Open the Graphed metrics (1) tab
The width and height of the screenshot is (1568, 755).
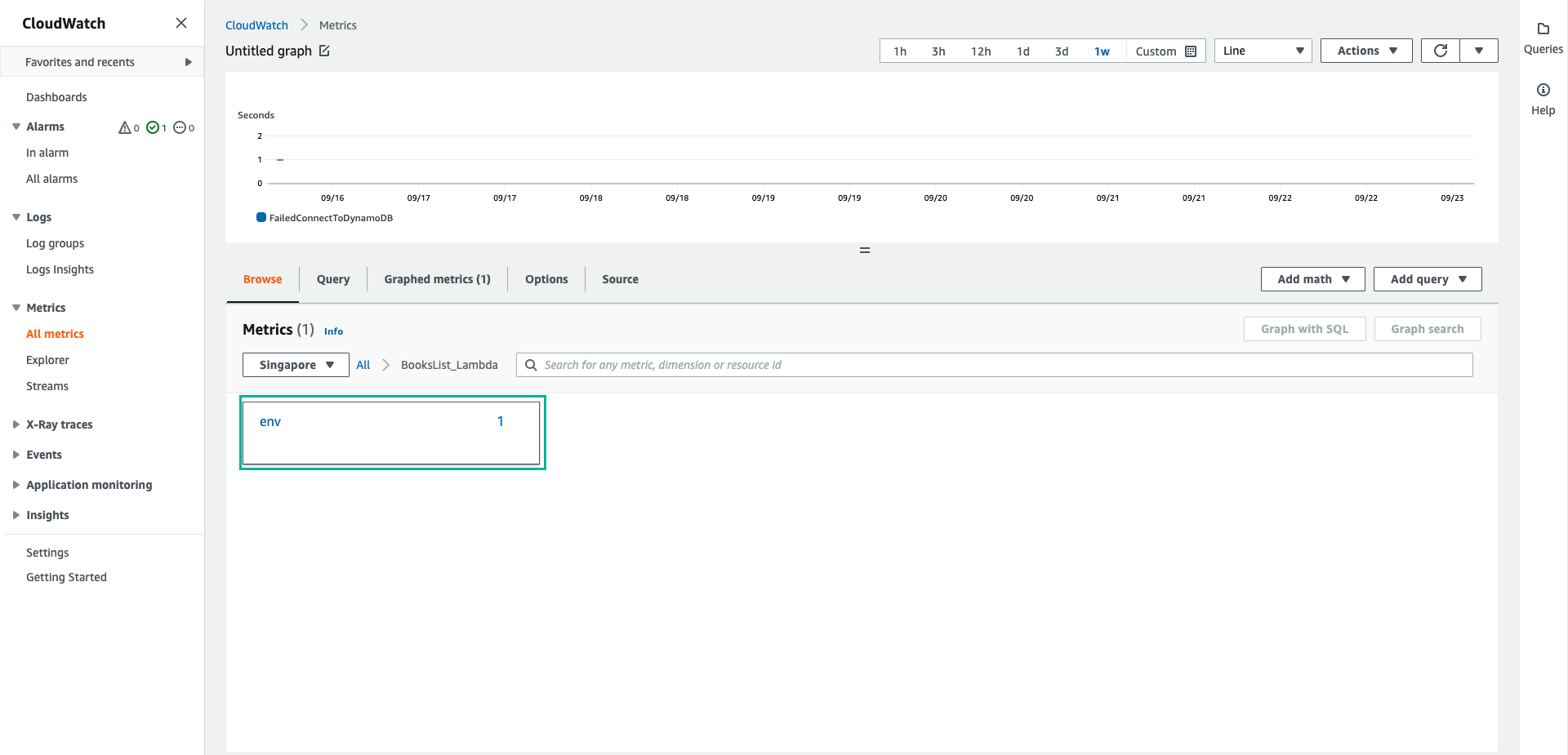pyautogui.click(x=437, y=279)
